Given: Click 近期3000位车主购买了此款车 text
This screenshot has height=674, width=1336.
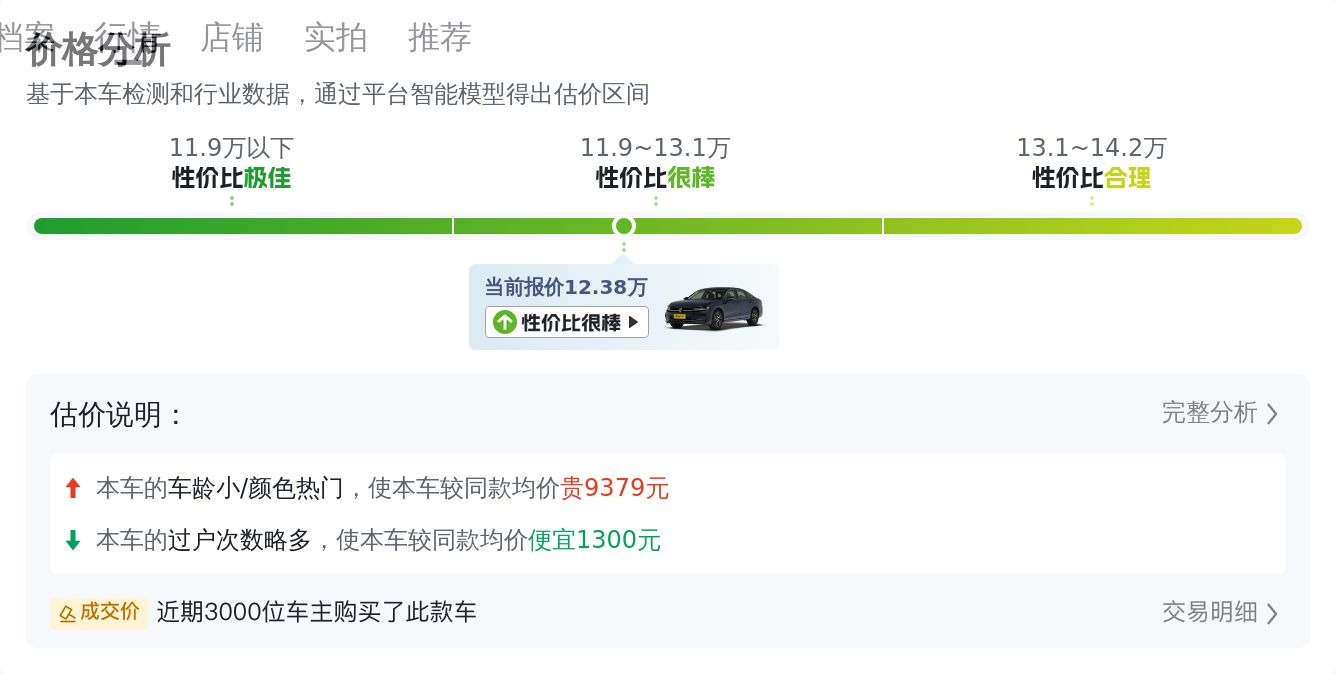Looking at the screenshot, I should point(316,612).
